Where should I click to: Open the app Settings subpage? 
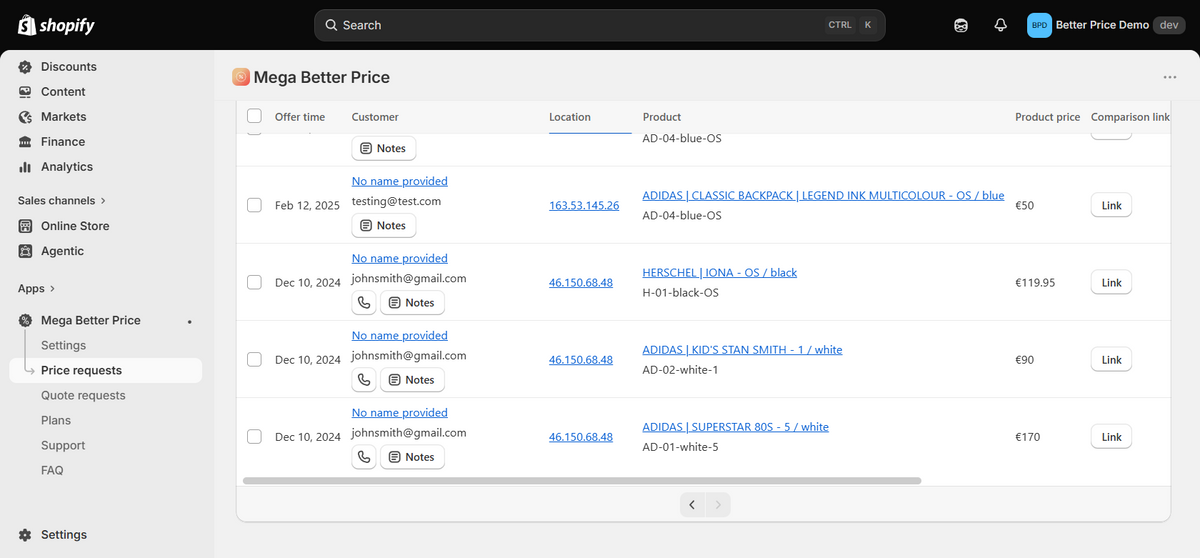click(63, 345)
